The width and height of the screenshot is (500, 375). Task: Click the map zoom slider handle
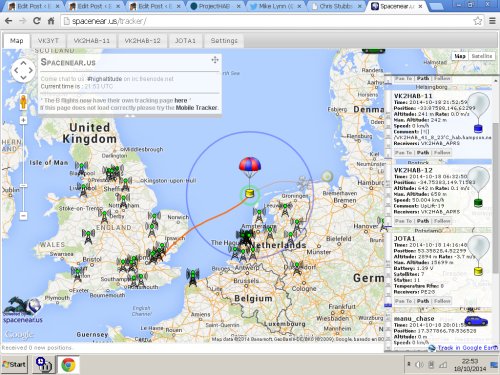pyautogui.click(x=23, y=185)
